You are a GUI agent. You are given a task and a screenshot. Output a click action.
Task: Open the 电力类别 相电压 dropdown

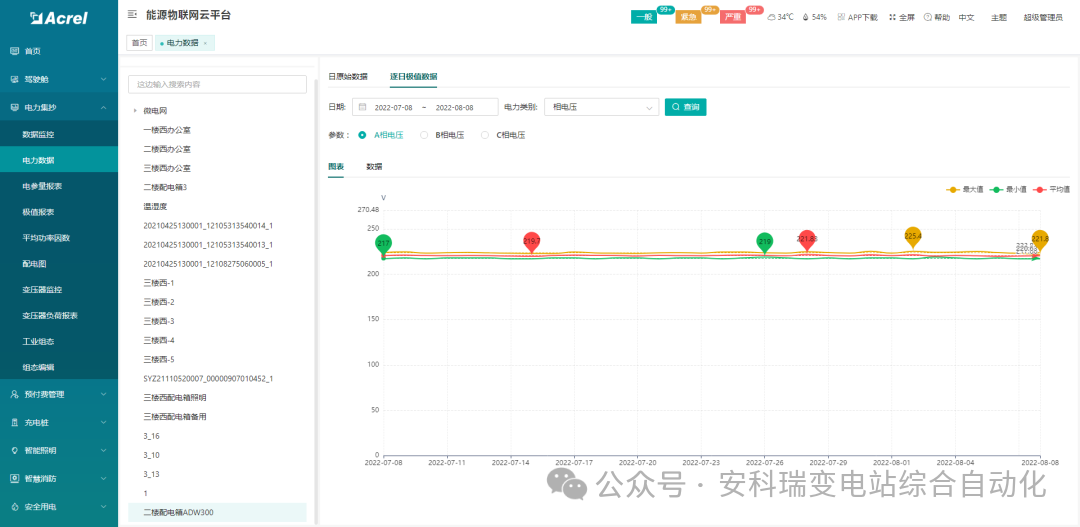coord(601,107)
